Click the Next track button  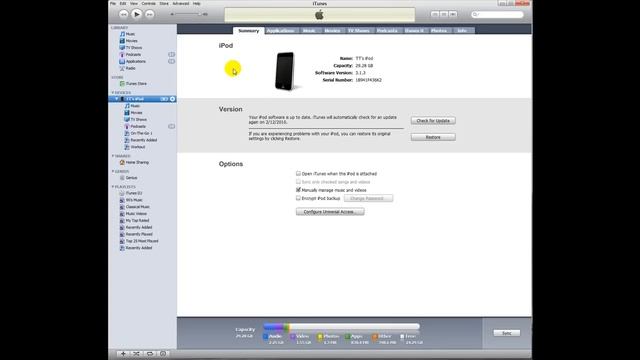click(150, 14)
